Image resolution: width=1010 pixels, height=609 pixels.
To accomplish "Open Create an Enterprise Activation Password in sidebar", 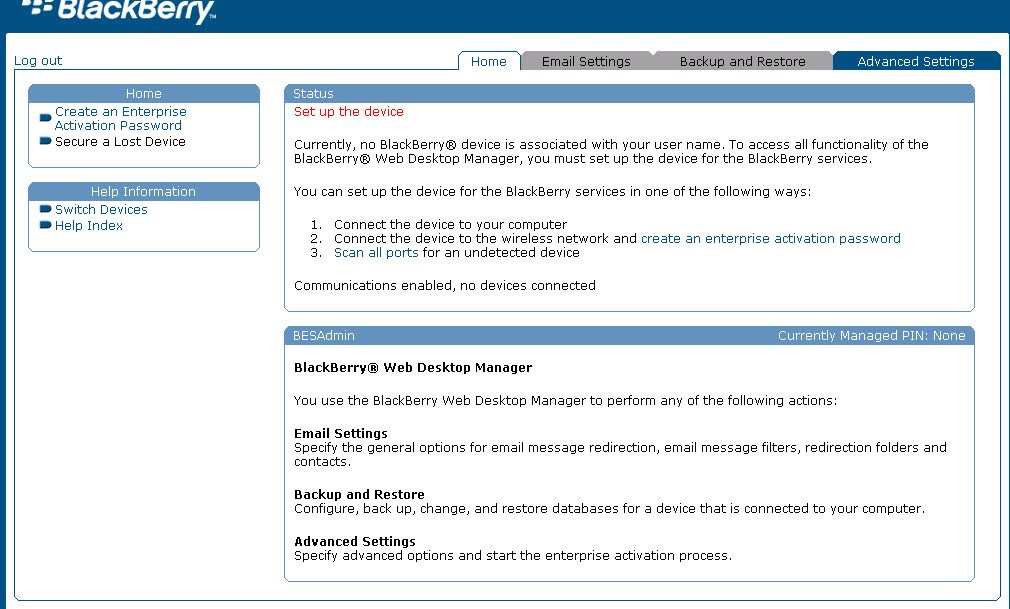I will [120, 119].
